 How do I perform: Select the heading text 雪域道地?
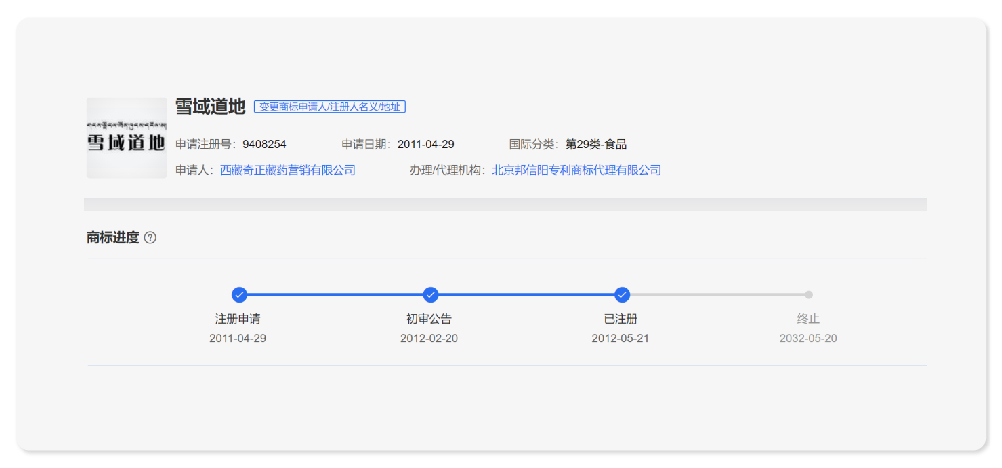pos(210,107)
